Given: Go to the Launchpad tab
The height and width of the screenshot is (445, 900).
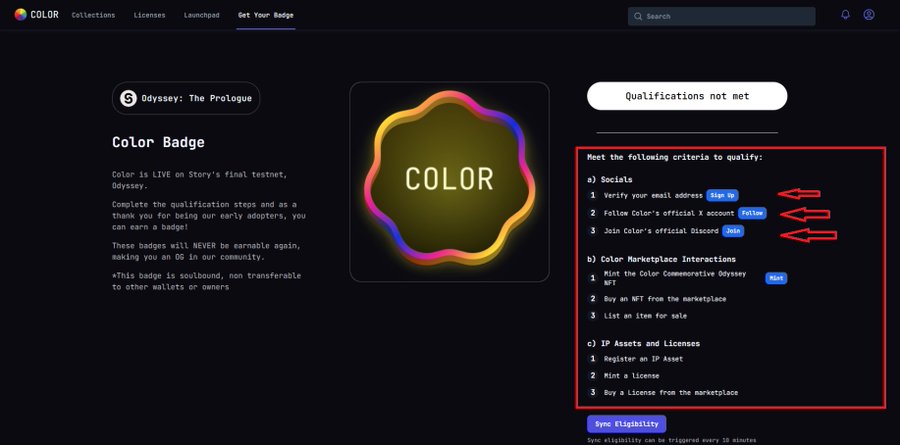Looking at the screenshot, I should click(201, 16).
